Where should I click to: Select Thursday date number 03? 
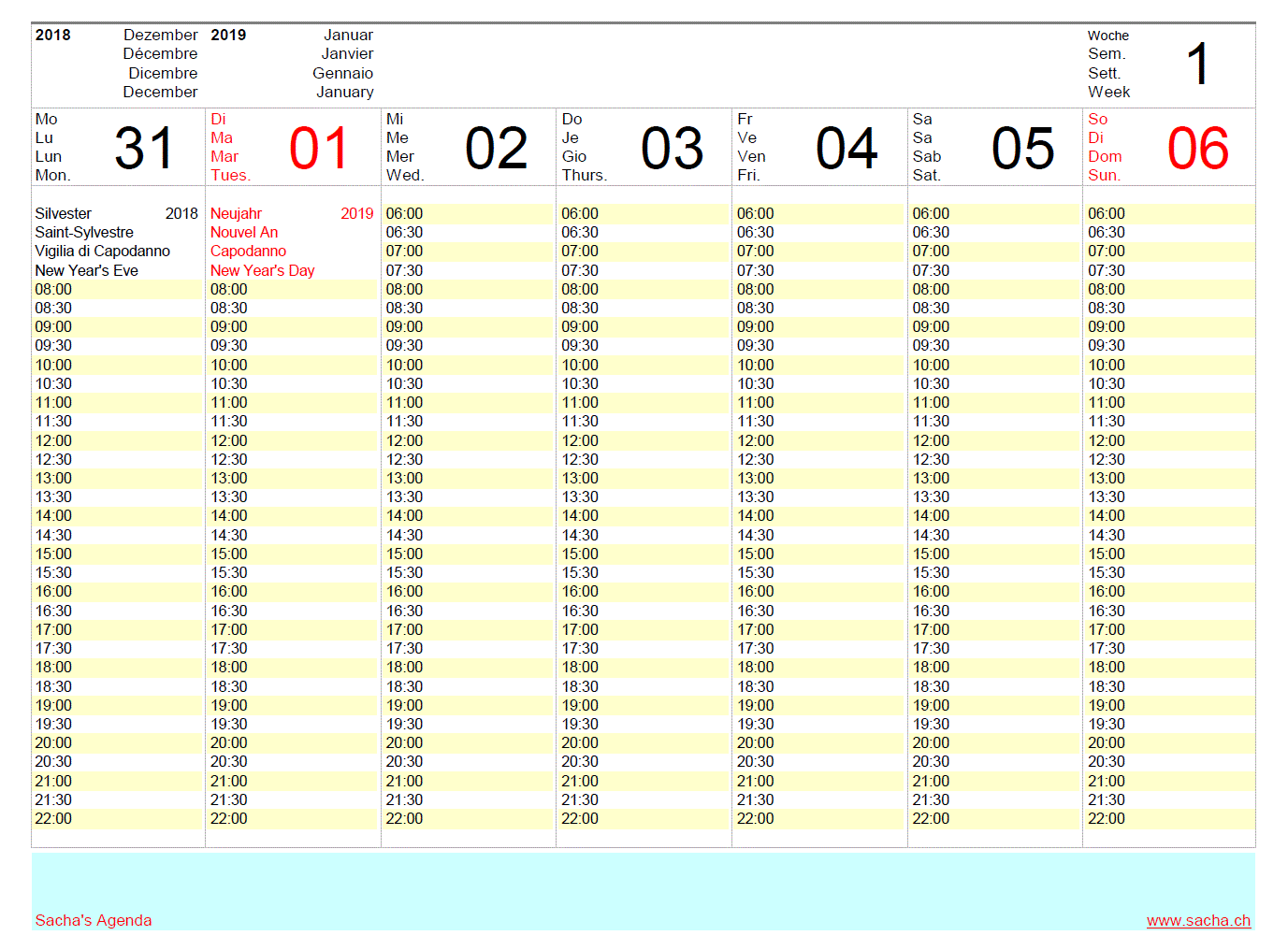672,149
